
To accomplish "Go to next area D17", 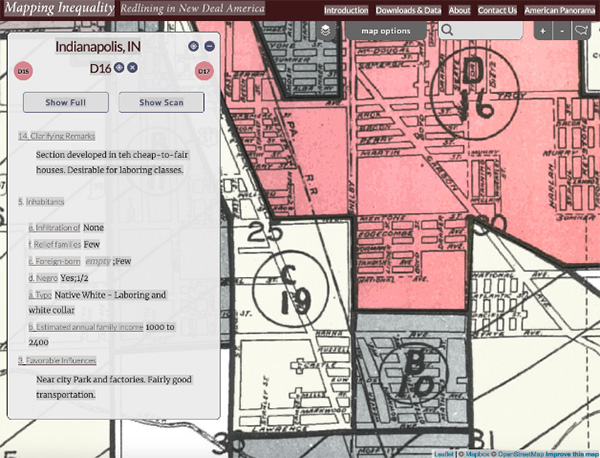I will (204, 71).
